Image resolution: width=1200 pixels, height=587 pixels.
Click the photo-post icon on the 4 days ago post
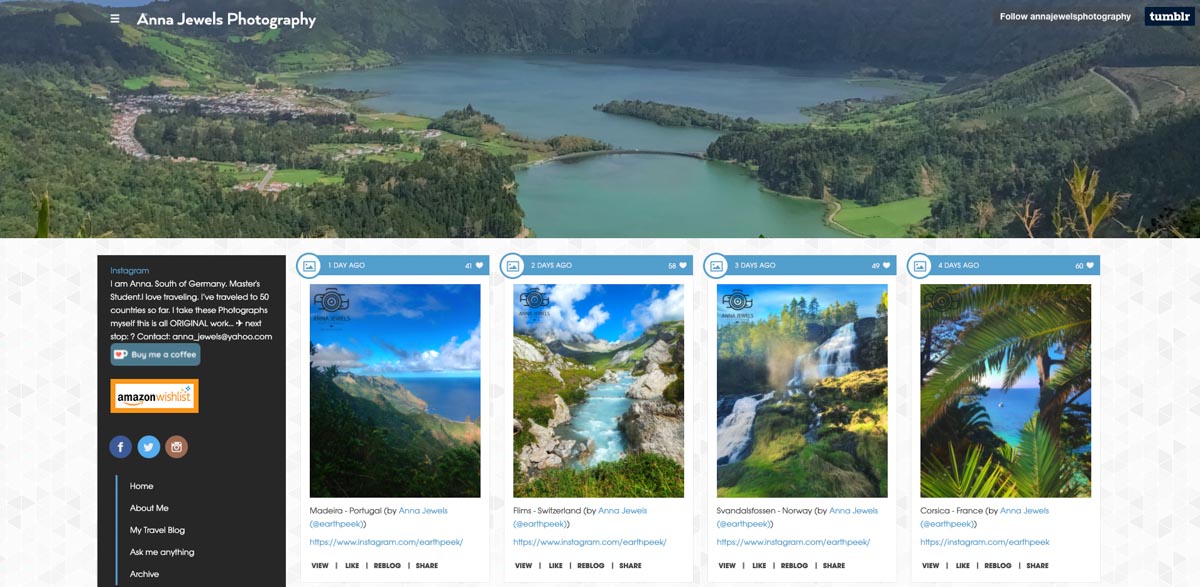click(x=920, y=266)
